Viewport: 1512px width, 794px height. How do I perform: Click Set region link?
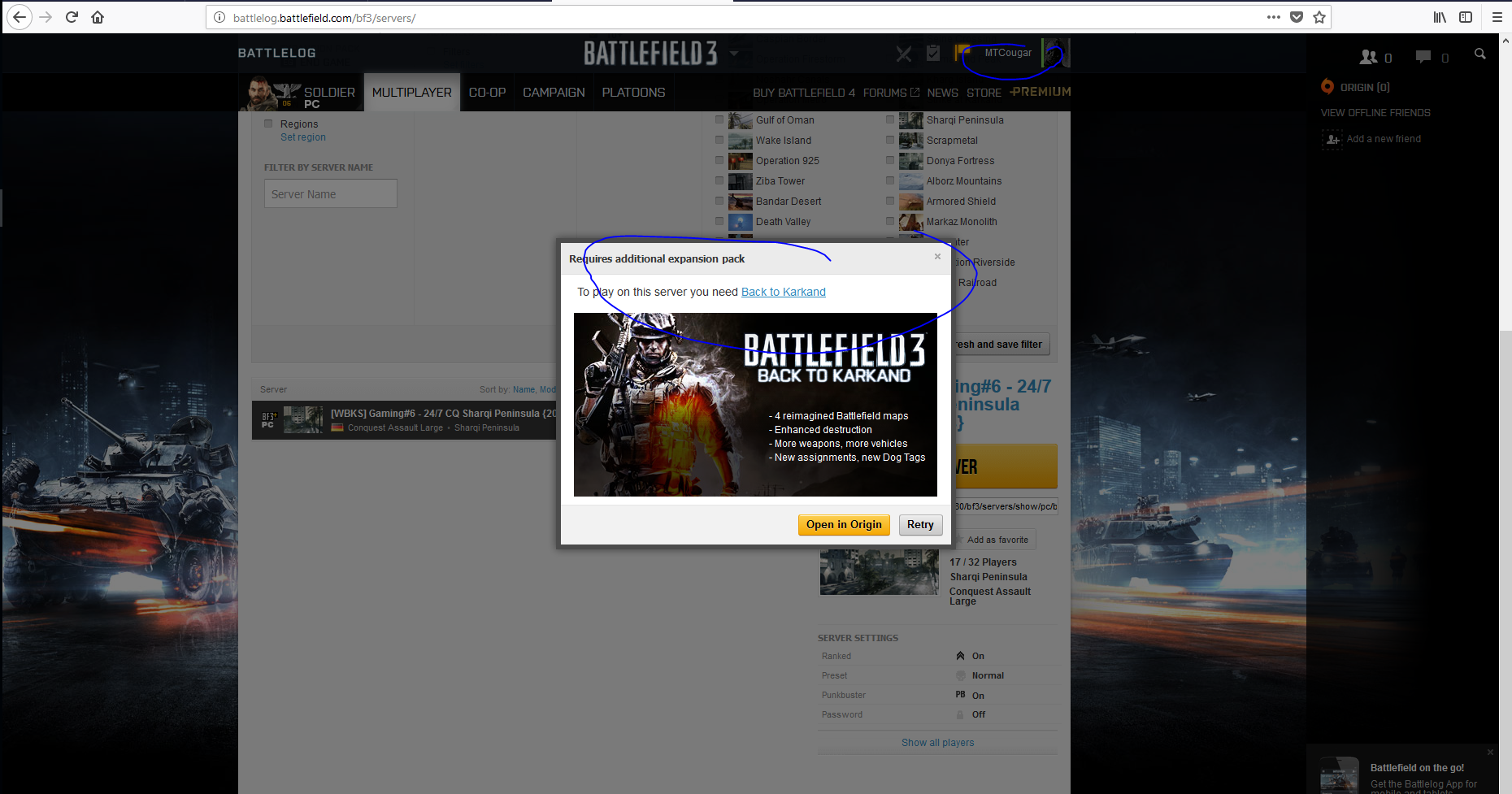click(x=303, y=137)
